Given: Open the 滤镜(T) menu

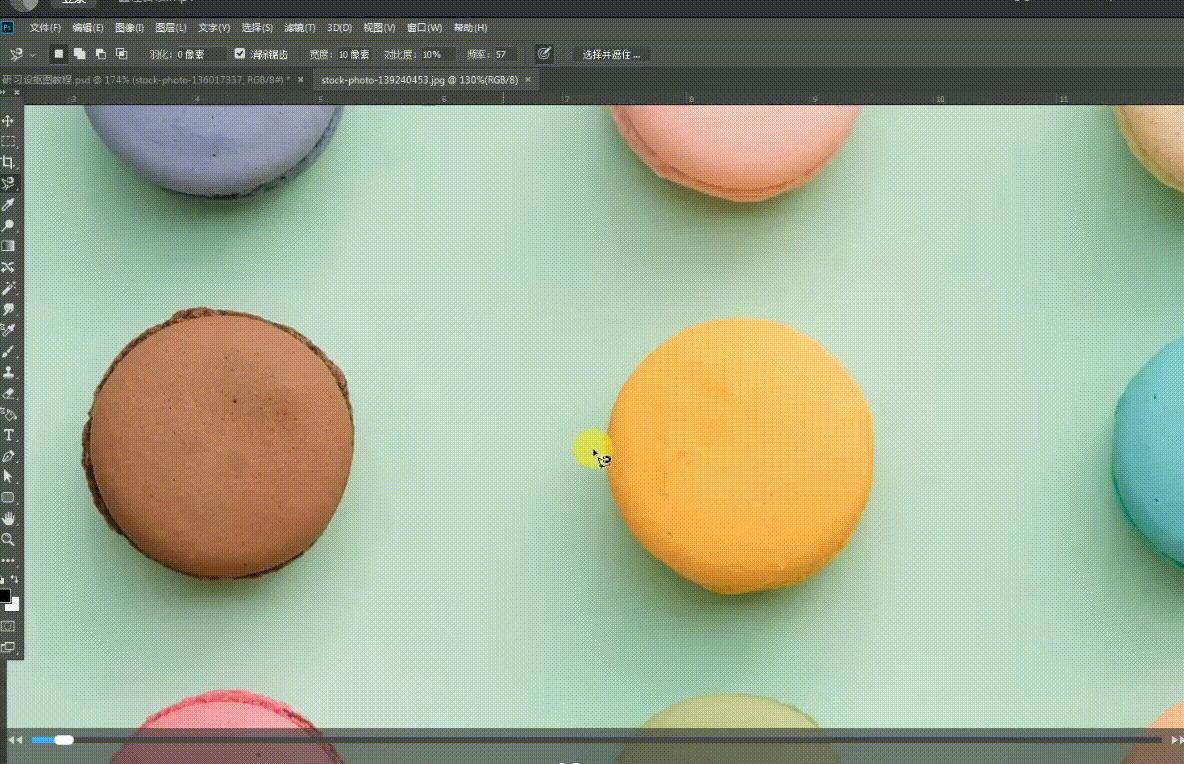Looking at the screenshot, I should [x=300, y=28].
